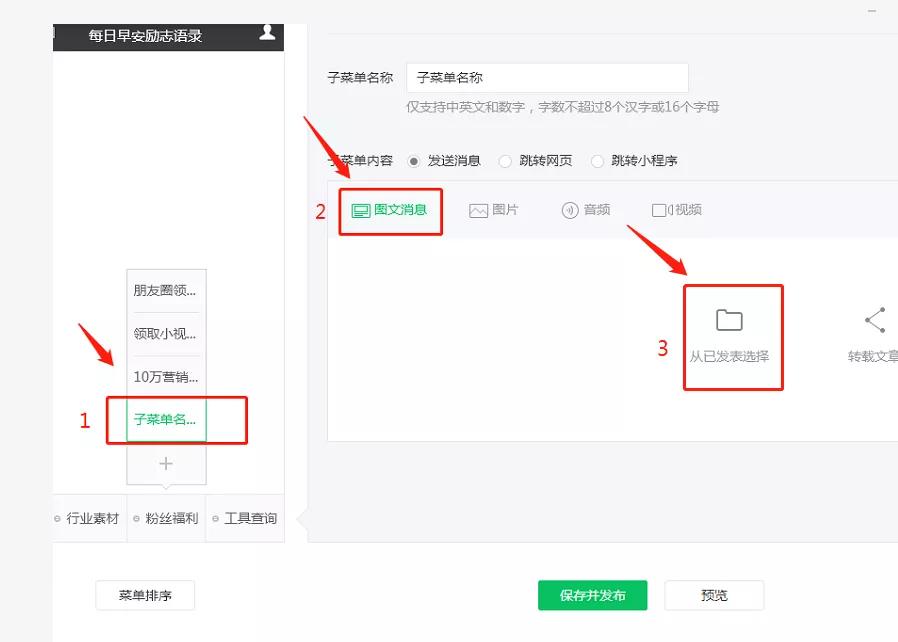Click the profile icon in phone preview header

point(267,33)
